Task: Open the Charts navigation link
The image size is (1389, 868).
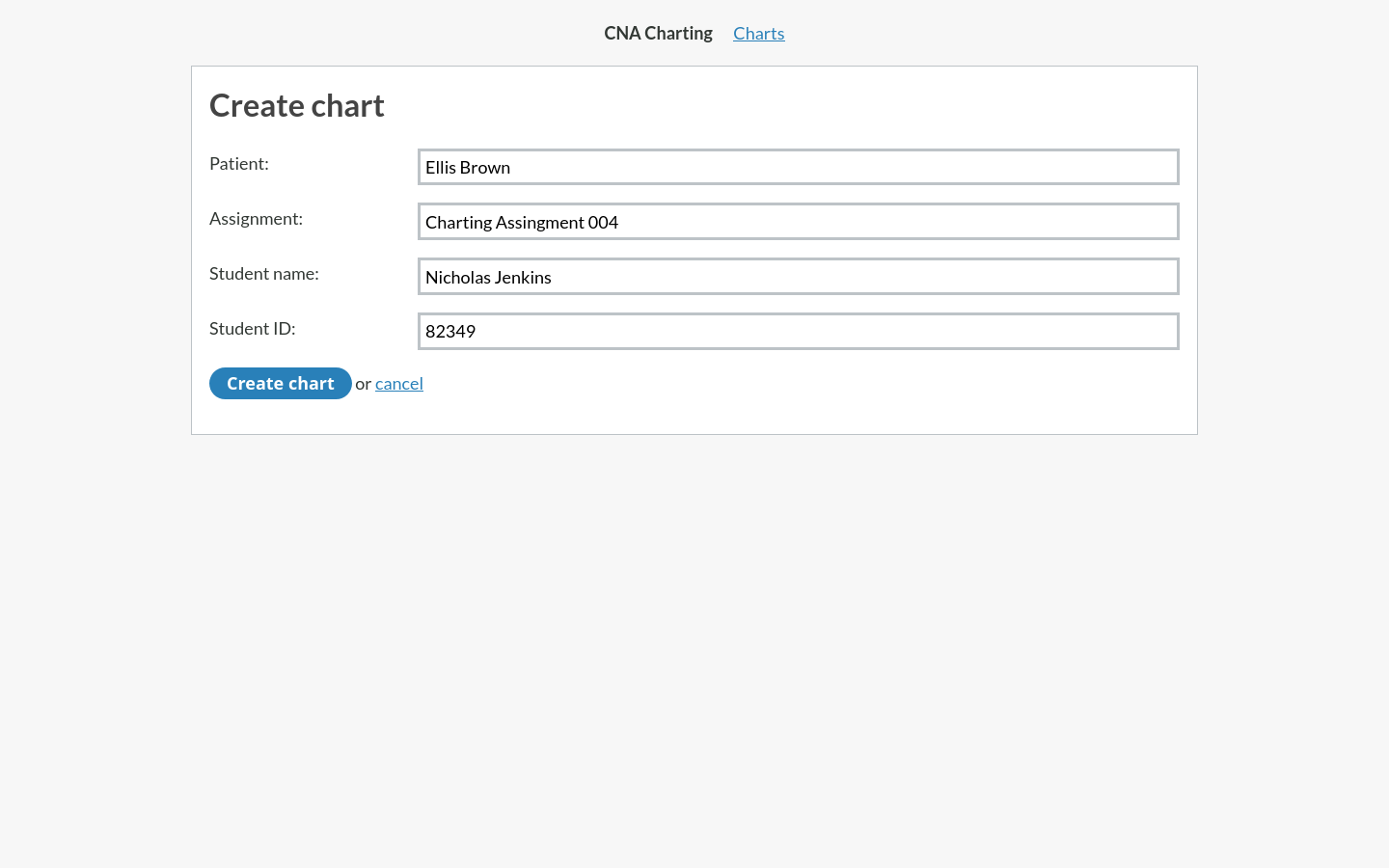Action: [758, 34]
